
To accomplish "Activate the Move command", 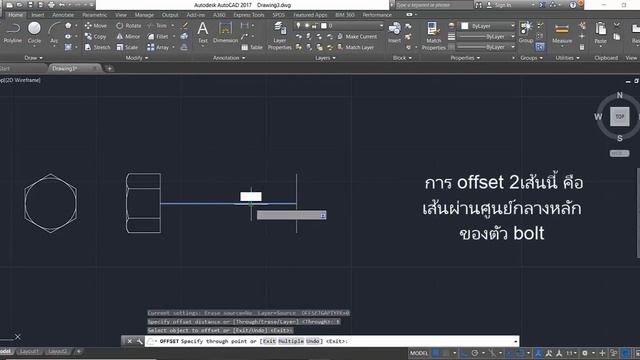I will click(x=96, y=26).
